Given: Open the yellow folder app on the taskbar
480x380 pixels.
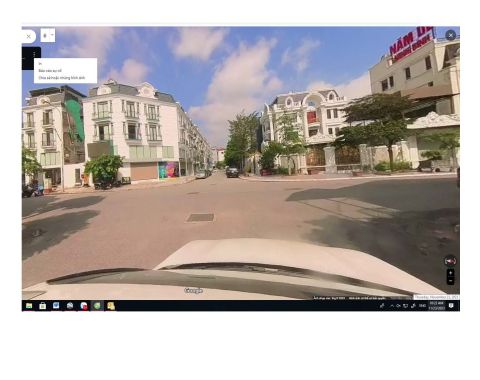Looking at the screenshot, I should click(111, 306).
